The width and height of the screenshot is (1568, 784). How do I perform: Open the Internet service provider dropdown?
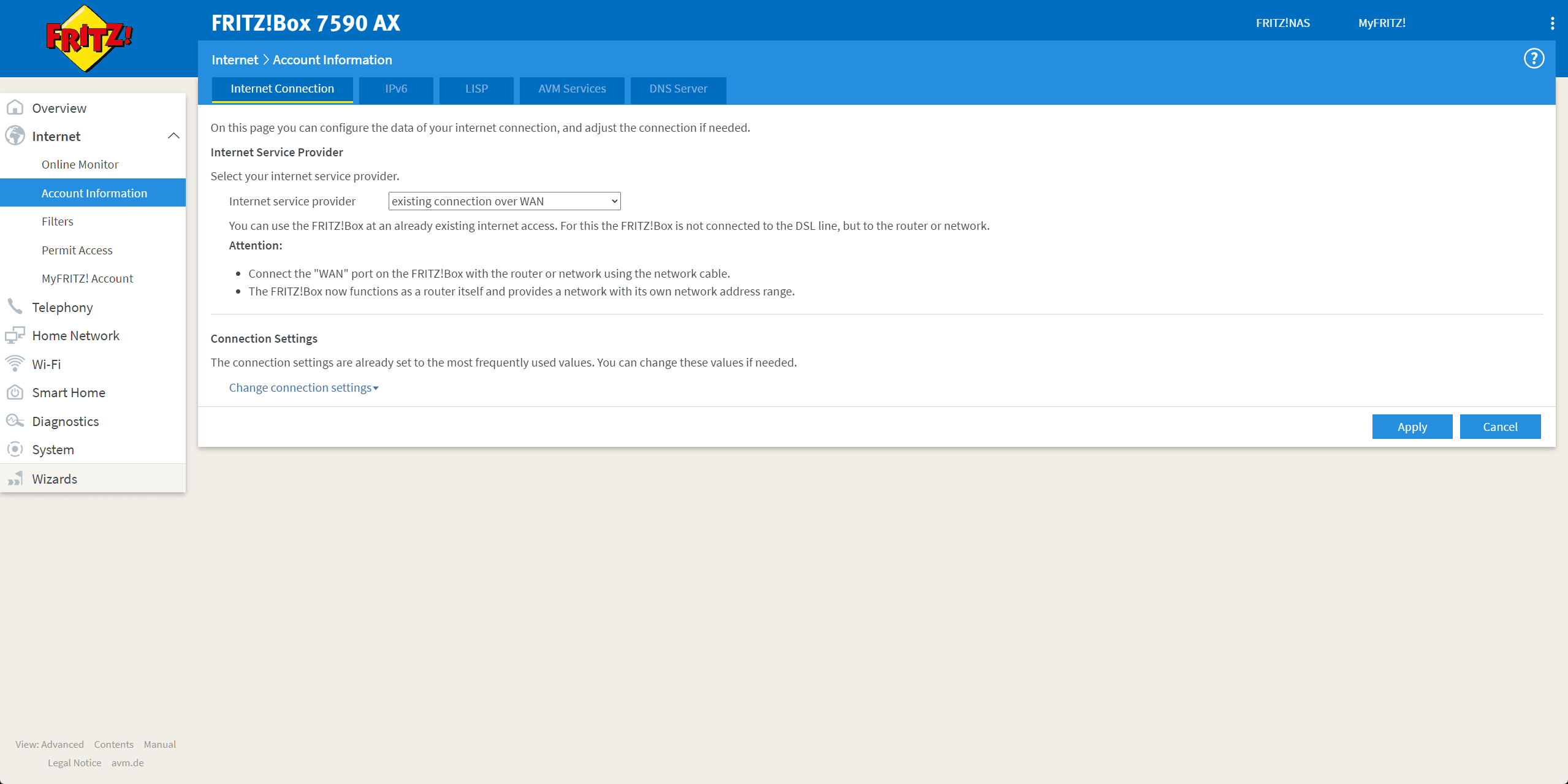tap(504, 201)
